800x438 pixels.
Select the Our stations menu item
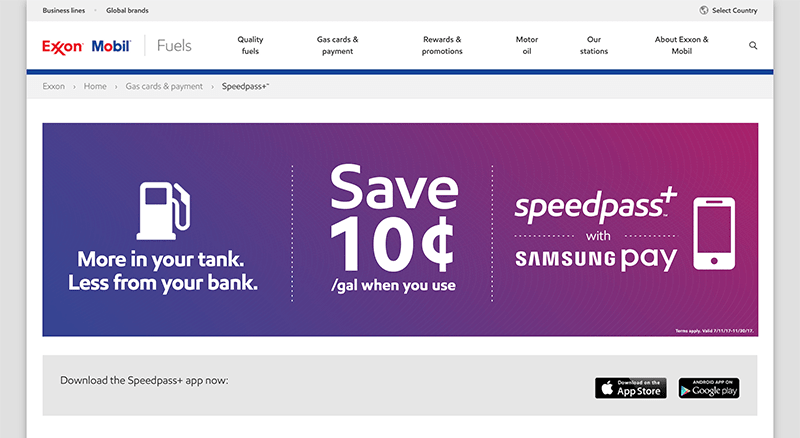click(x=594, y=45)
